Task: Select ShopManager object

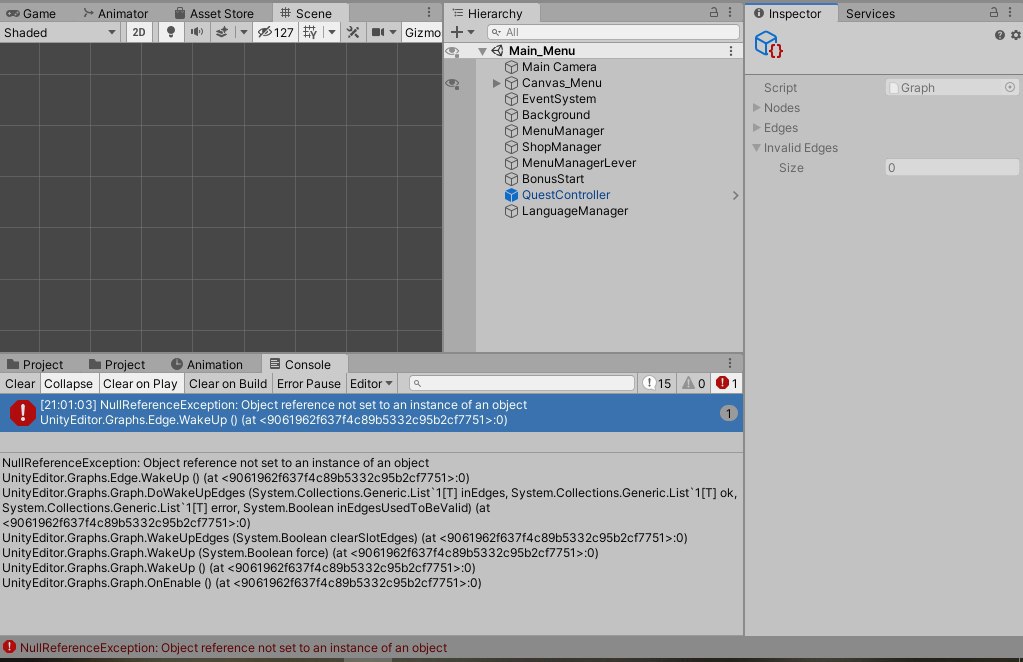Action: [x=561, y=147]
